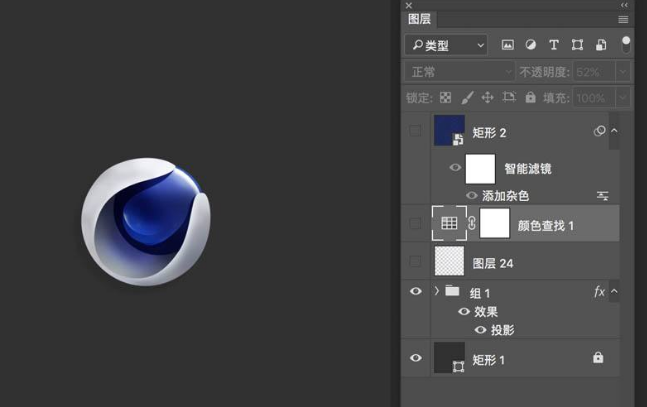Click the 颜色查找 1 layer name
Screen dimensions: 647x407
(x=545, y=225)
